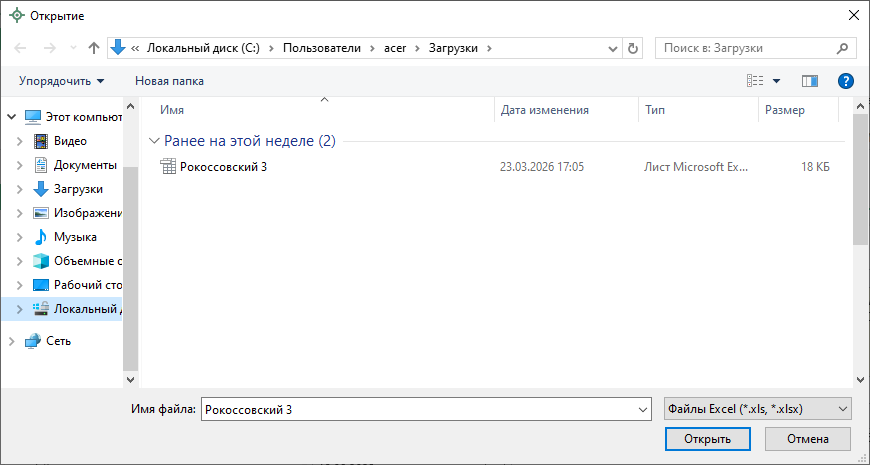The width and height of the screenshot is (870, 465).
Task: Open Музыка folder in sidebar
Action: click(75, 237)
